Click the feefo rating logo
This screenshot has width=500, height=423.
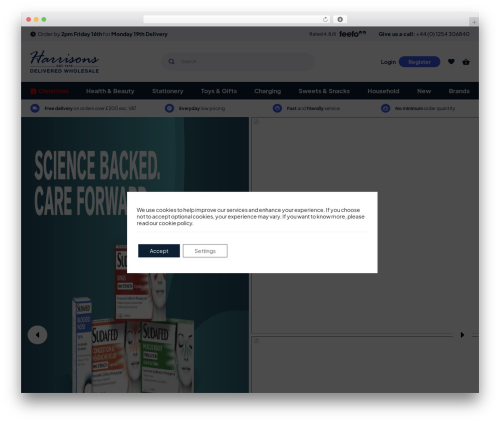pos(352,34)
